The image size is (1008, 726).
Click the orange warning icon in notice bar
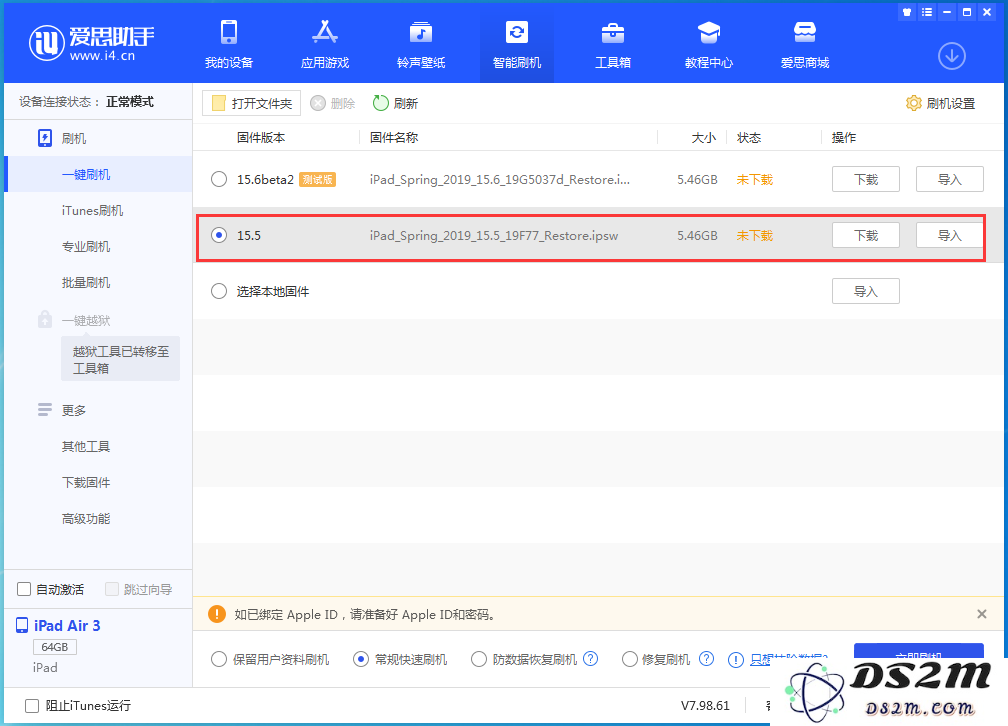click(x=217, y=614)
